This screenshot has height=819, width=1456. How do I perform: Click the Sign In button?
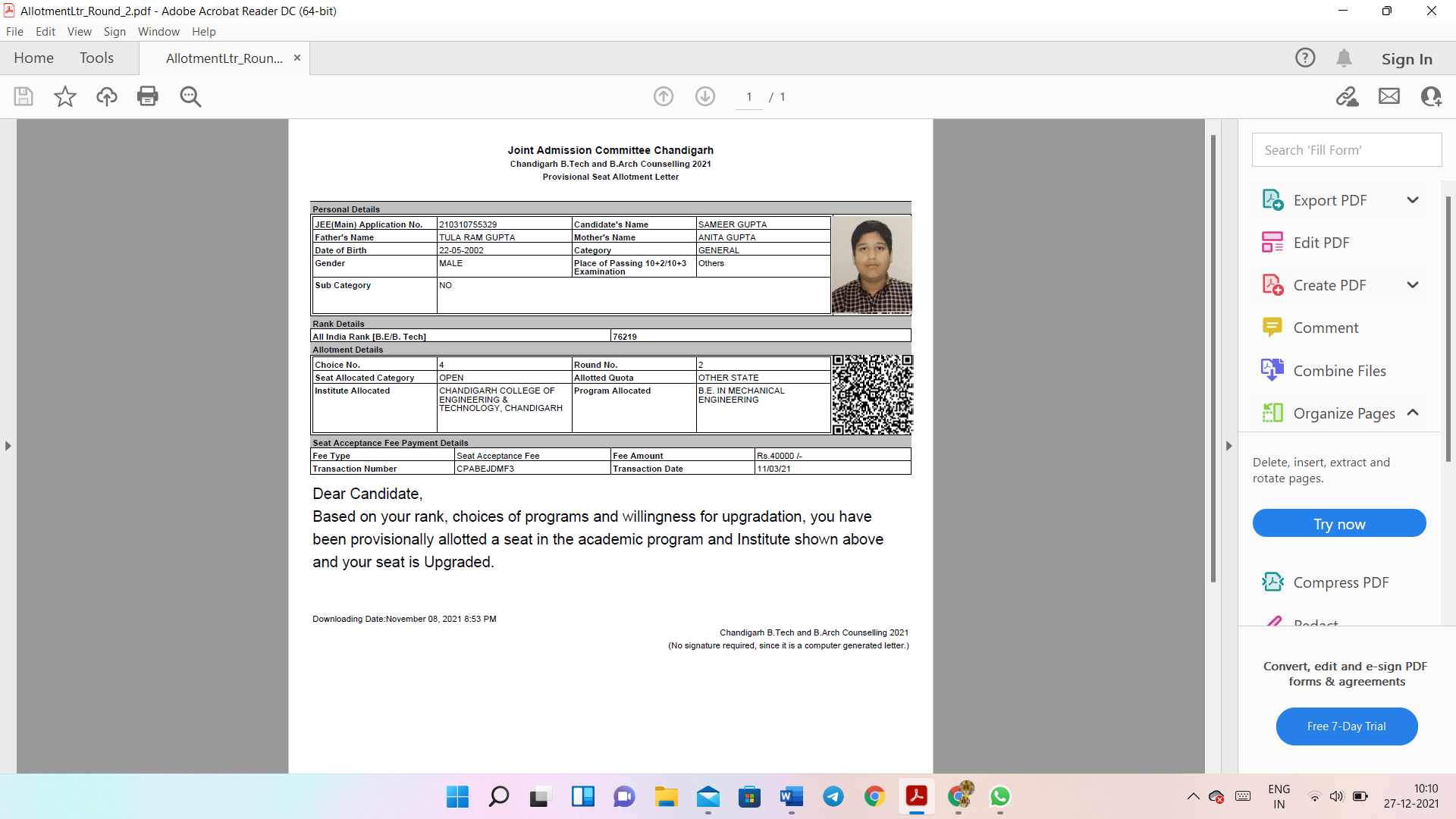[x=1407, y=58]
